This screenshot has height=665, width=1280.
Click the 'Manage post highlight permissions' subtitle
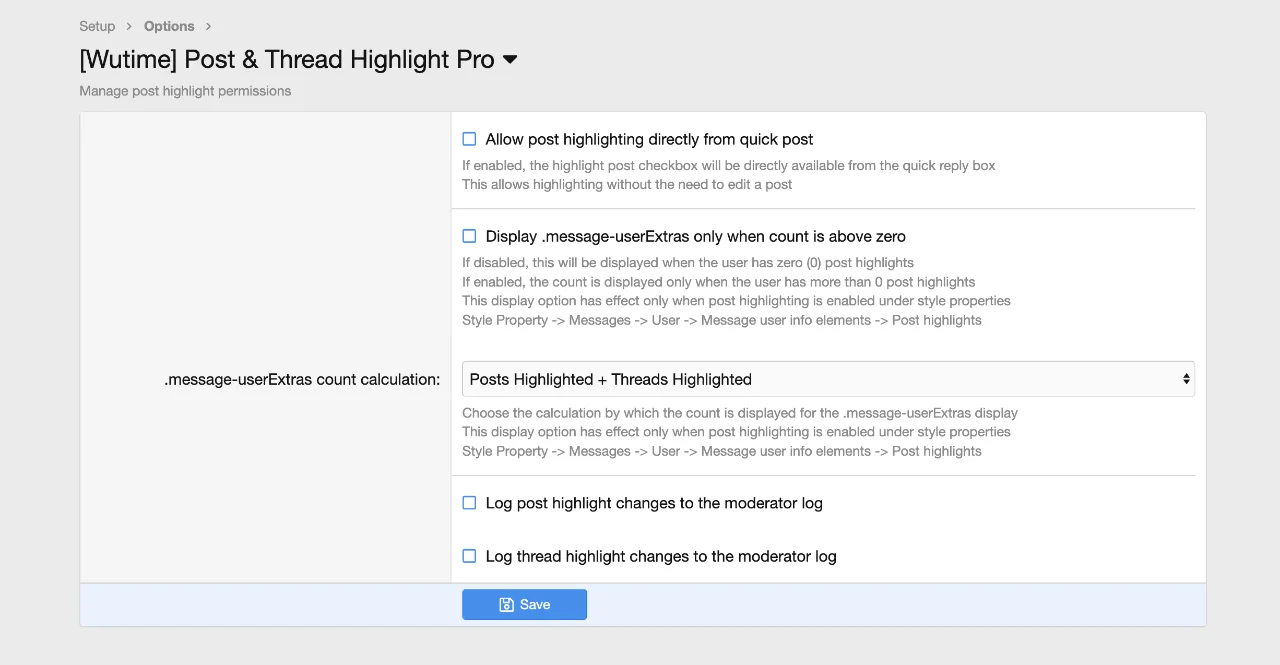click(x=185, y=91)
